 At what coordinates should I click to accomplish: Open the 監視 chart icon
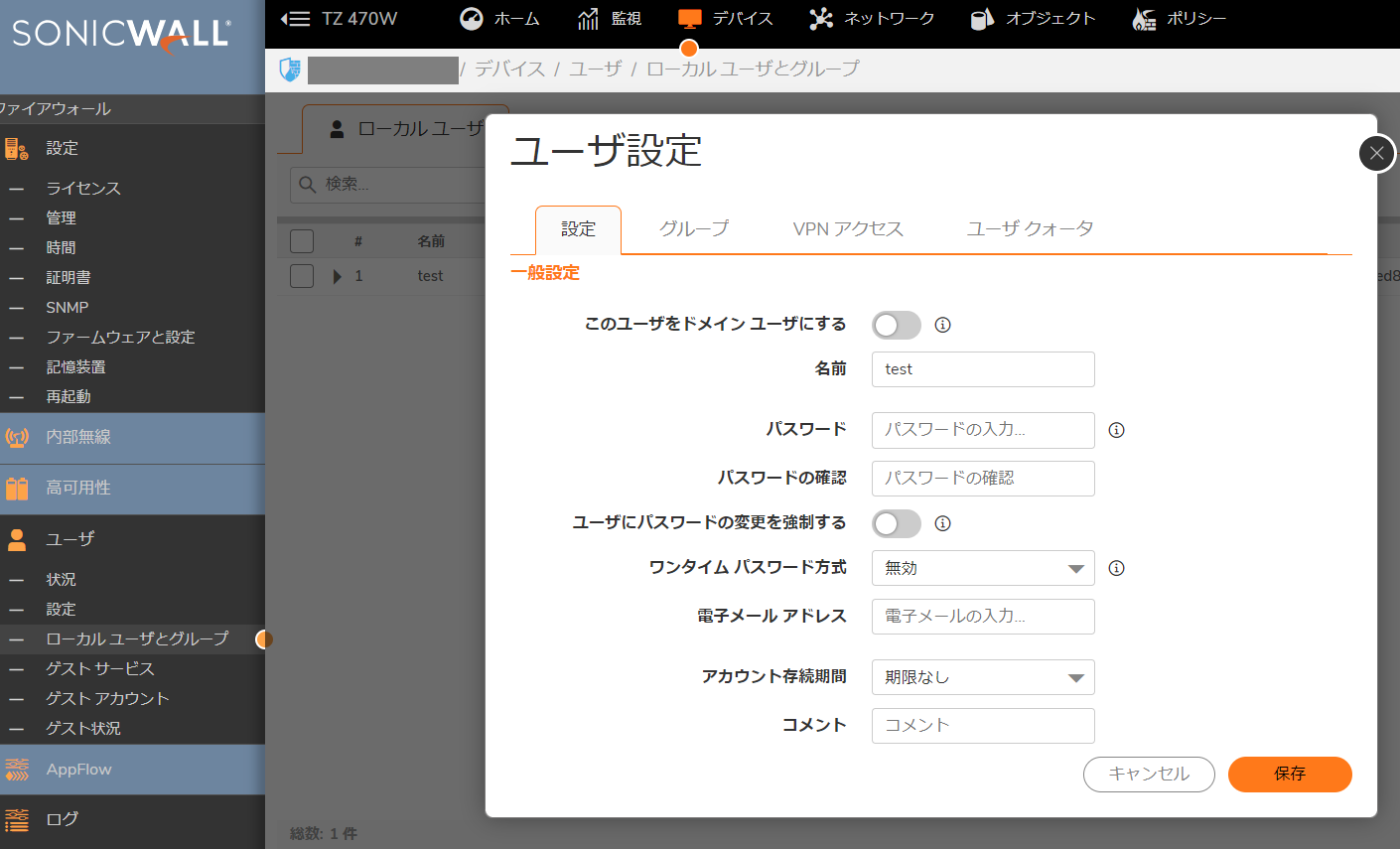588,18
